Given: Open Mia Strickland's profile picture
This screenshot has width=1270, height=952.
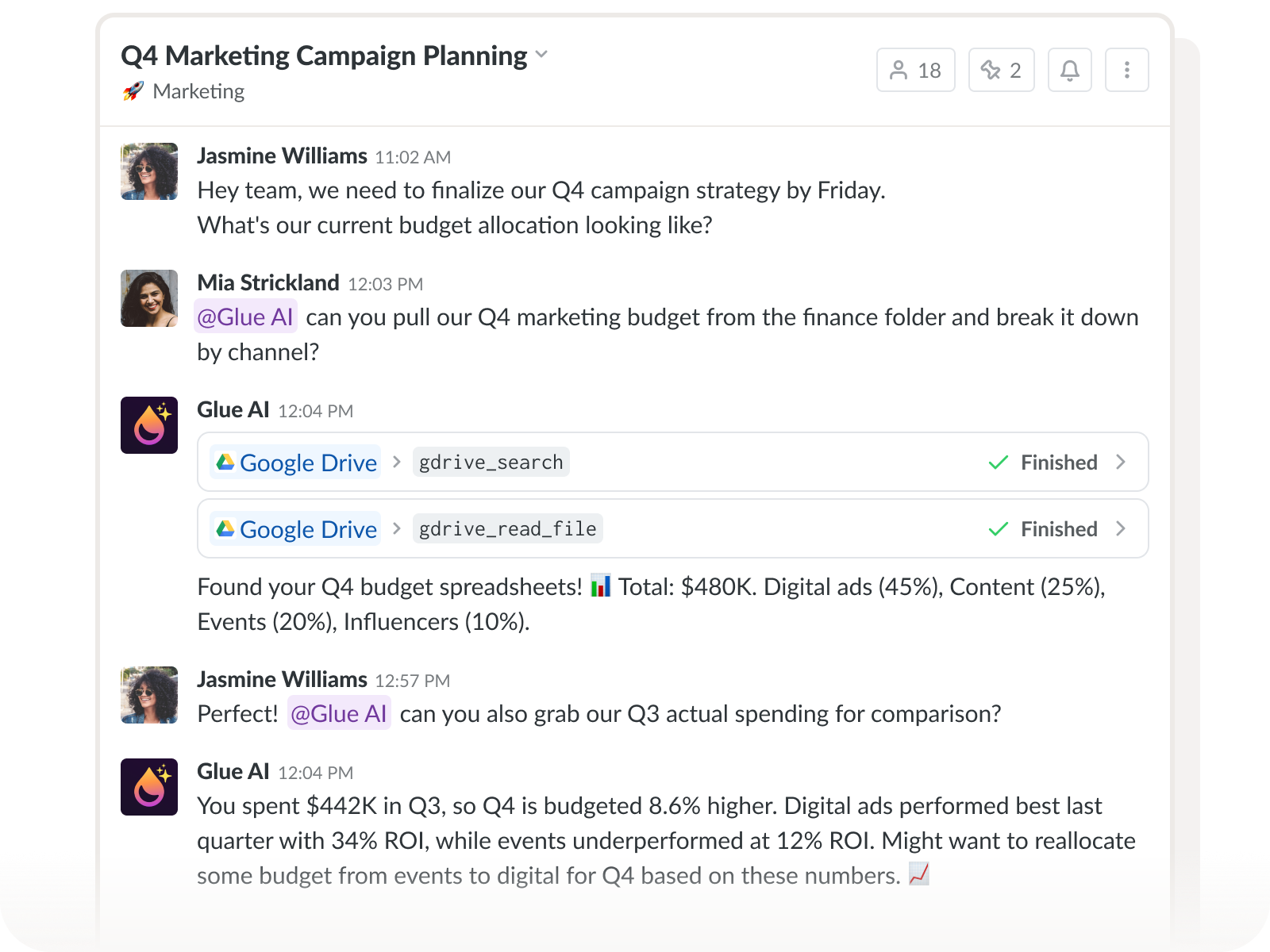Looking at the screenshot, I should tap(149, 298).
